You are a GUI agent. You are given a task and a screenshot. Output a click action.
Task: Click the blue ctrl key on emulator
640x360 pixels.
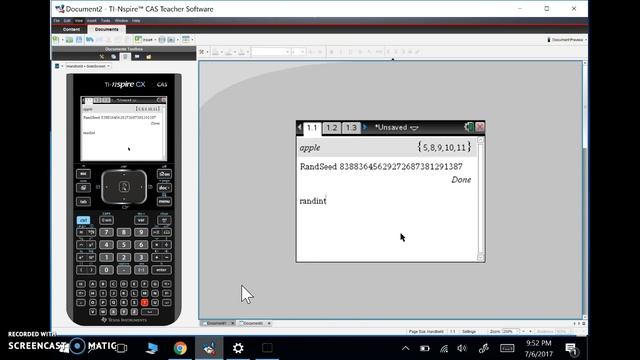(83, 220)
